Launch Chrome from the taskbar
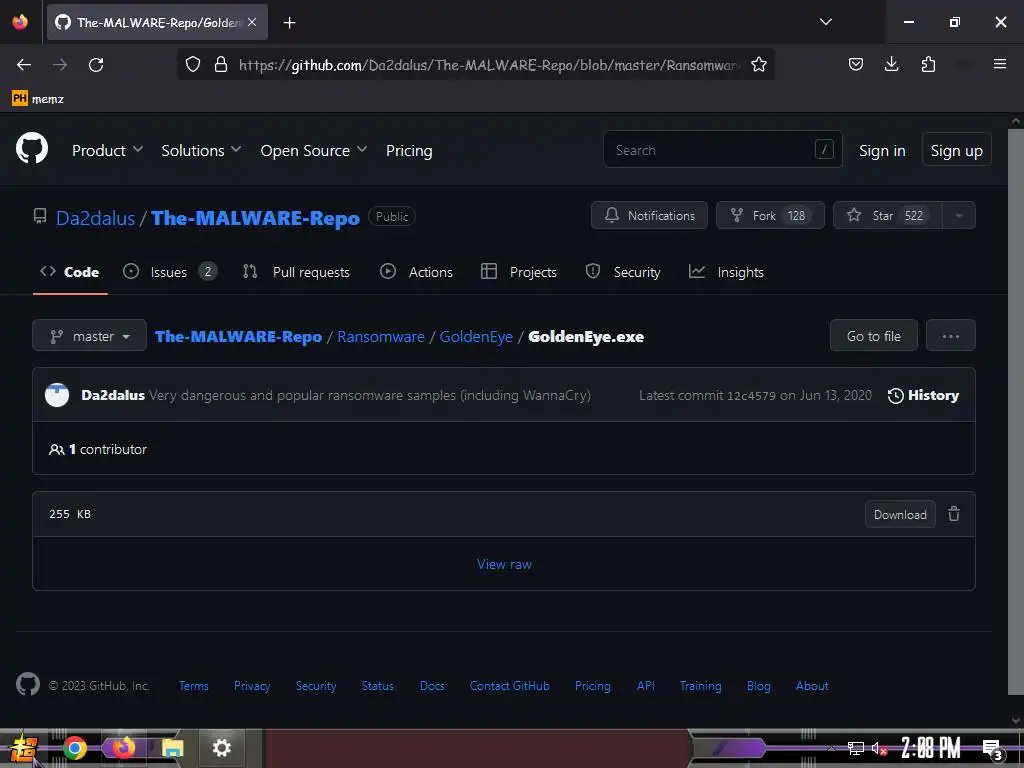 [74, 748]
